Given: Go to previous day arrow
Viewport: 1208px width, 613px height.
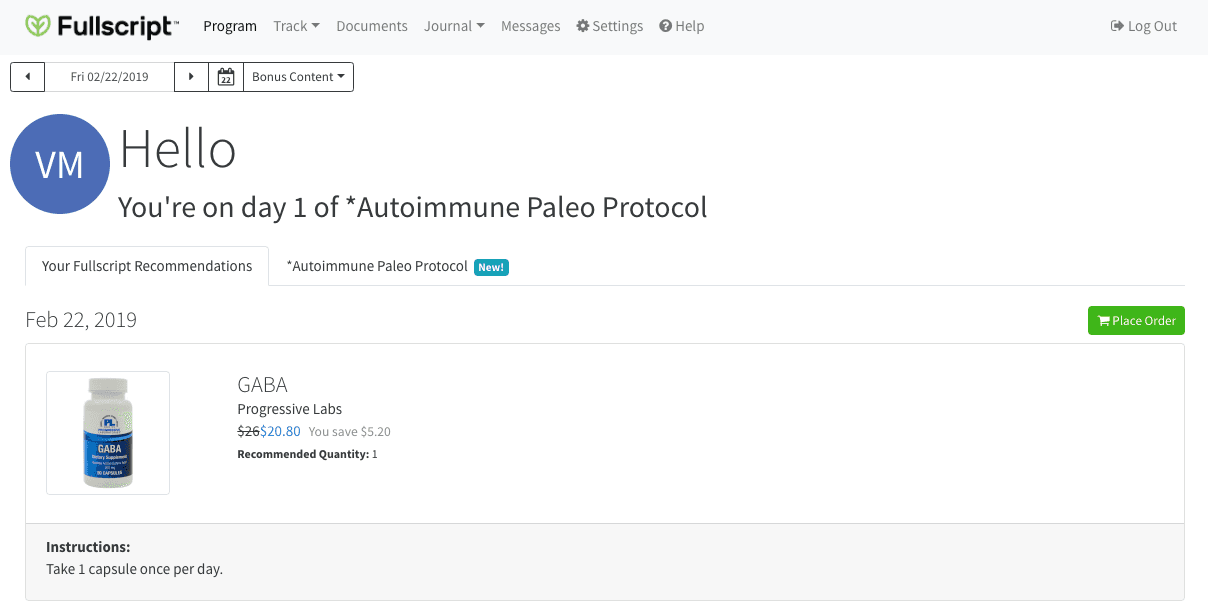Looking at the screenshot, I should click(x=28, y=77).
